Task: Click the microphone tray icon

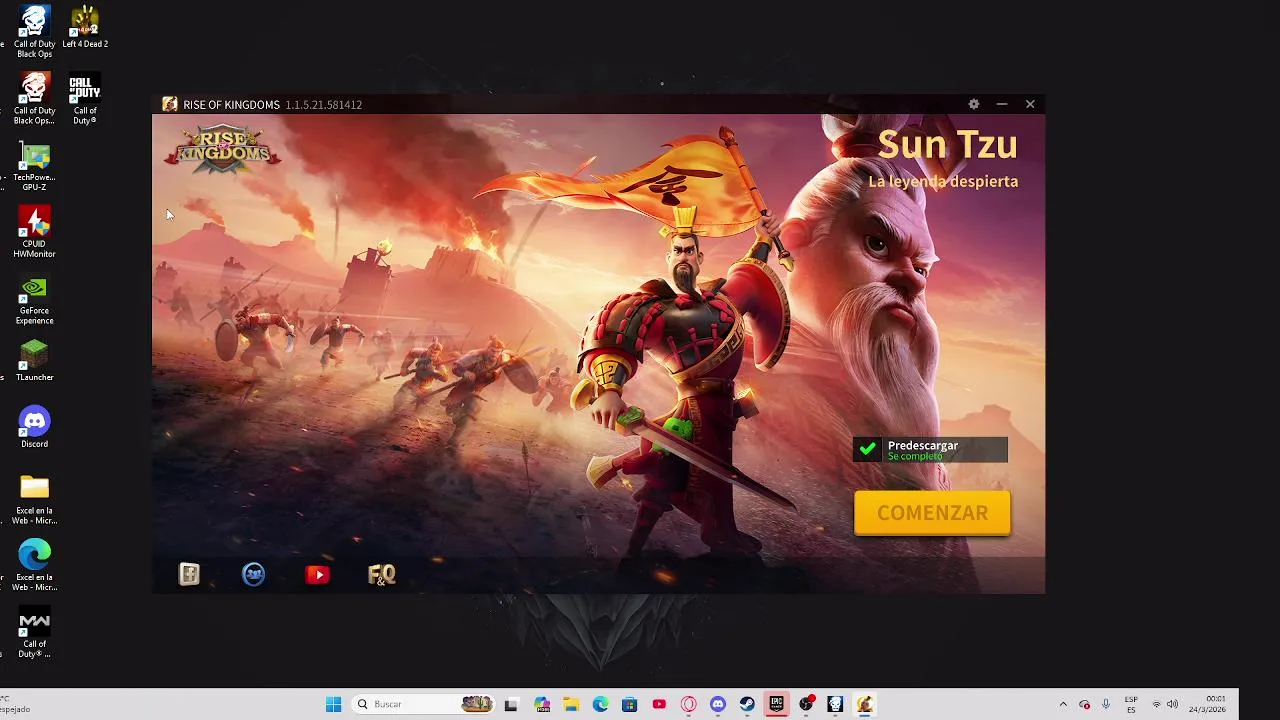Action: coord(1106,704)
